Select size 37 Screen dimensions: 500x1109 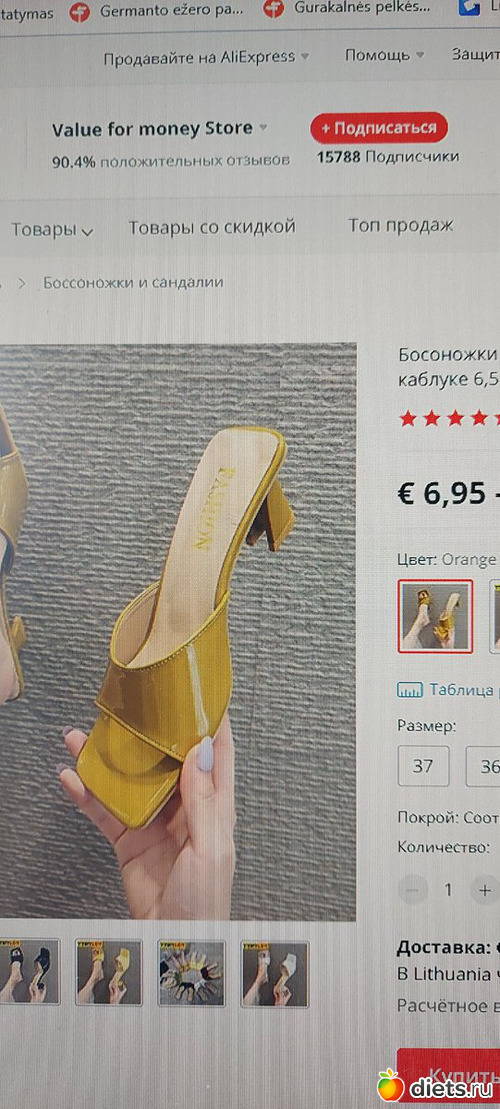click(x=423, y=766)
